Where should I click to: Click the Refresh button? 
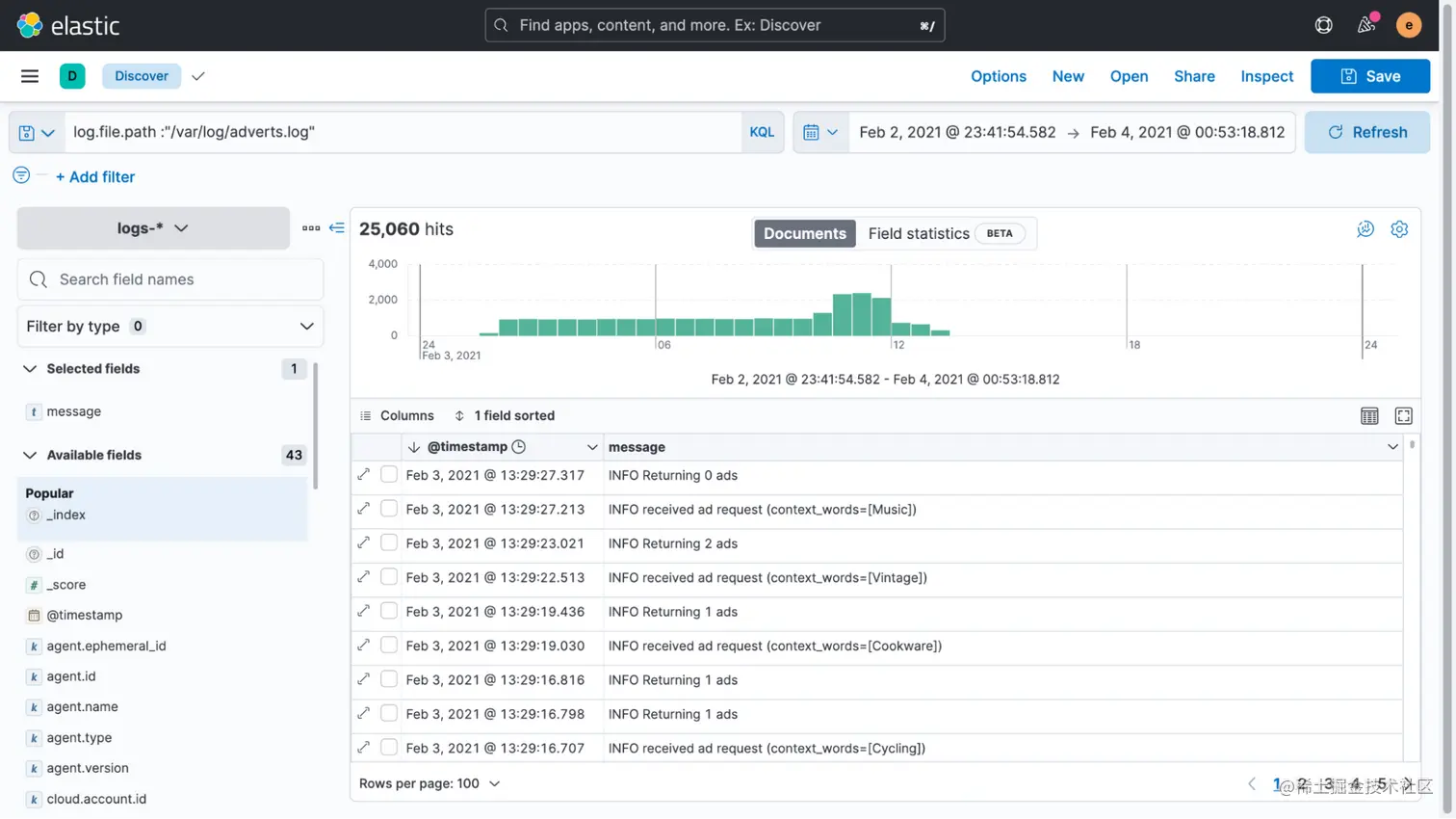tap(1367, 133)
